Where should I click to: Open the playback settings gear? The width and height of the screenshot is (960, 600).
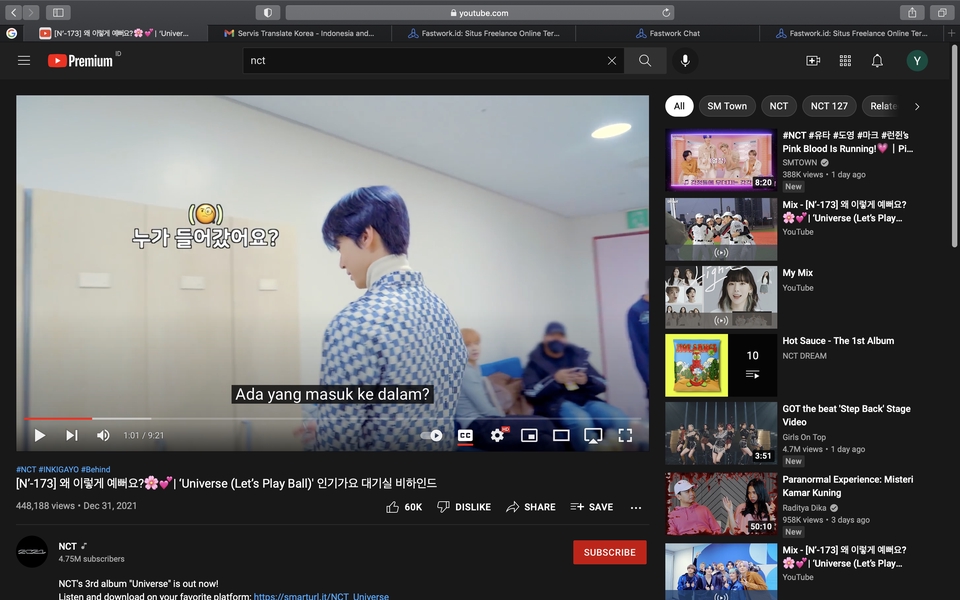[x=497, y=435]
